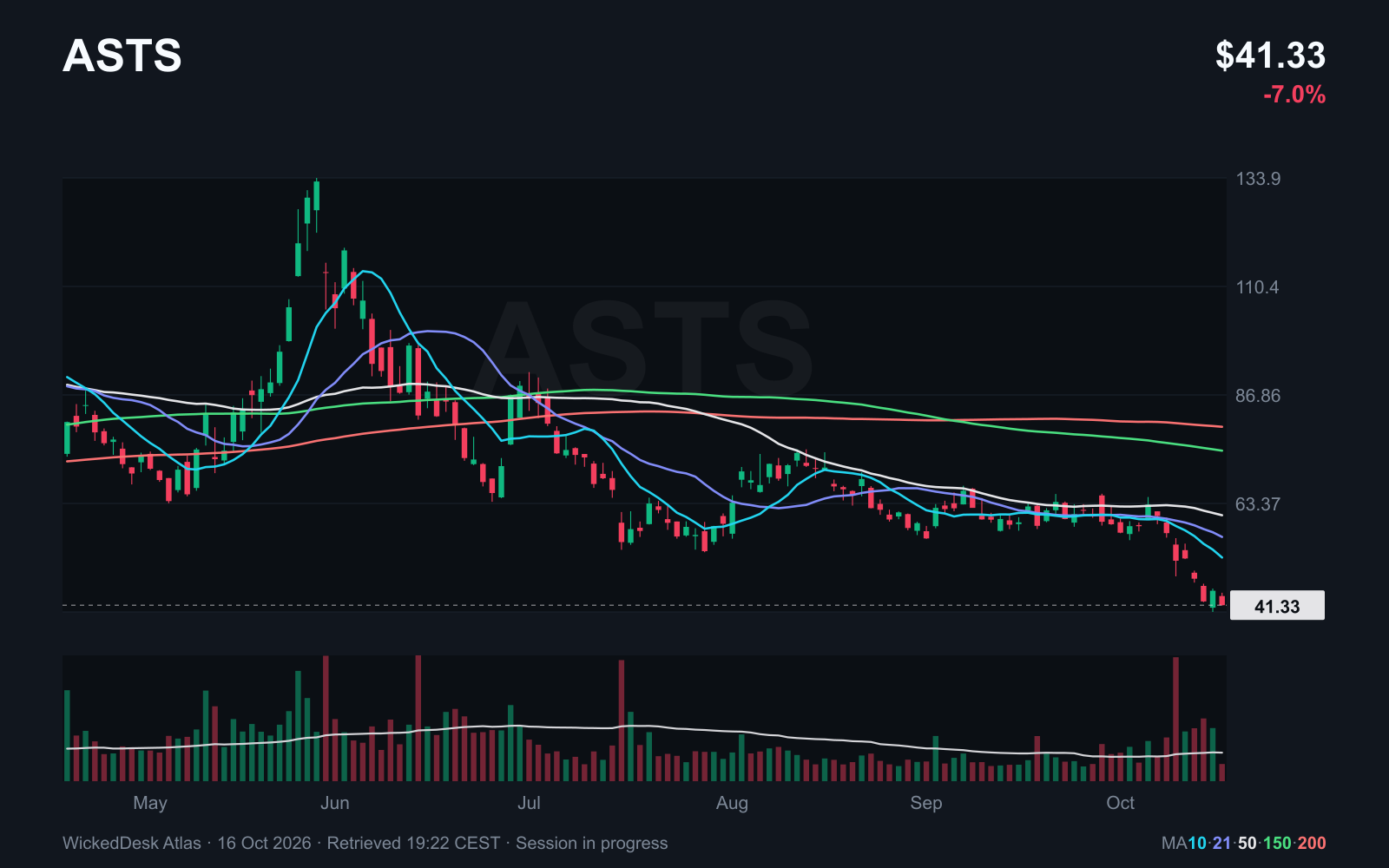
Task: Click the MA legend label
Action: tap(1175, 843)
